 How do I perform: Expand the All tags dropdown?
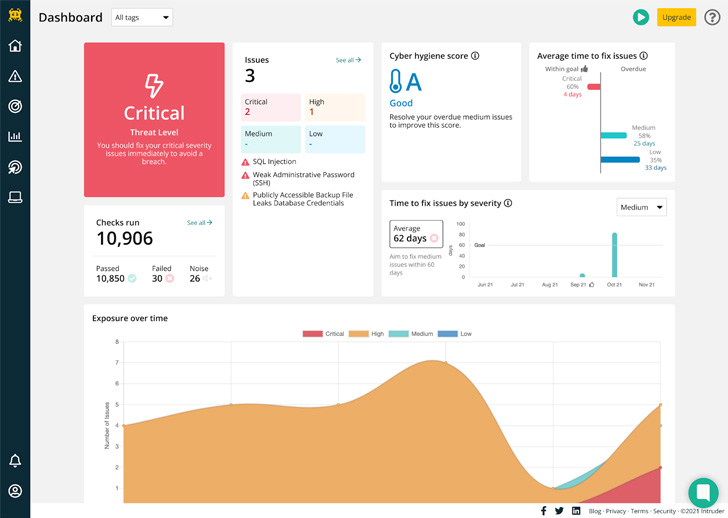pos(142,17)
